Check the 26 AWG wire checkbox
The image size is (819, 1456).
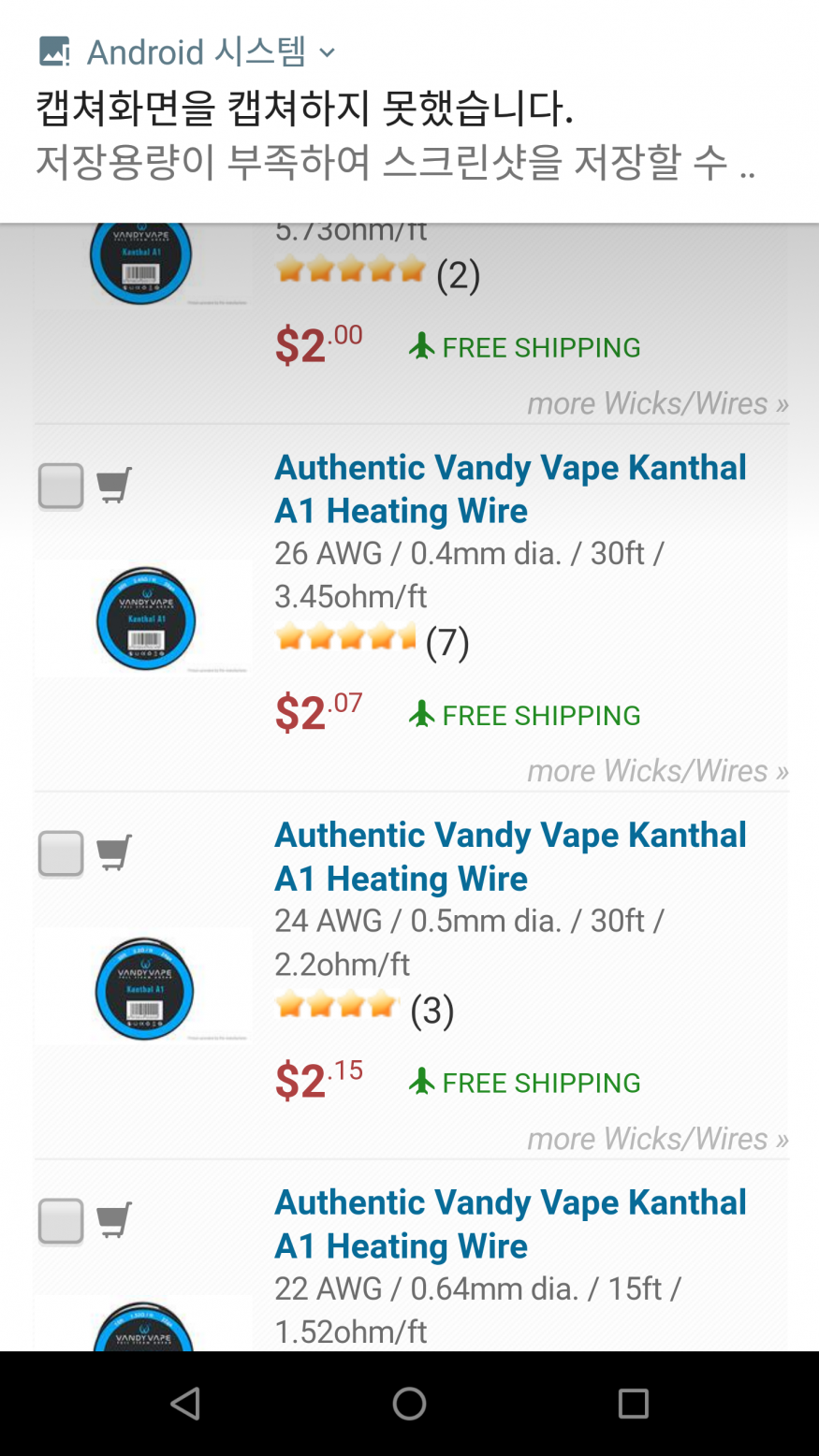pos(61,486)
